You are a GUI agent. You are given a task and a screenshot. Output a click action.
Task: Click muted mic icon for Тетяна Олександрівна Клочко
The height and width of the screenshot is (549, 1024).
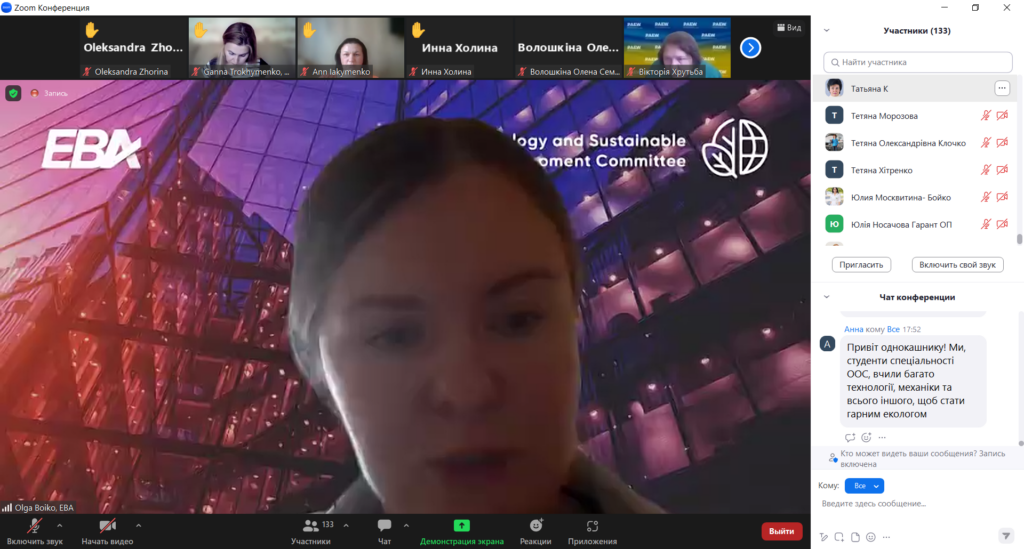(985, 142)
